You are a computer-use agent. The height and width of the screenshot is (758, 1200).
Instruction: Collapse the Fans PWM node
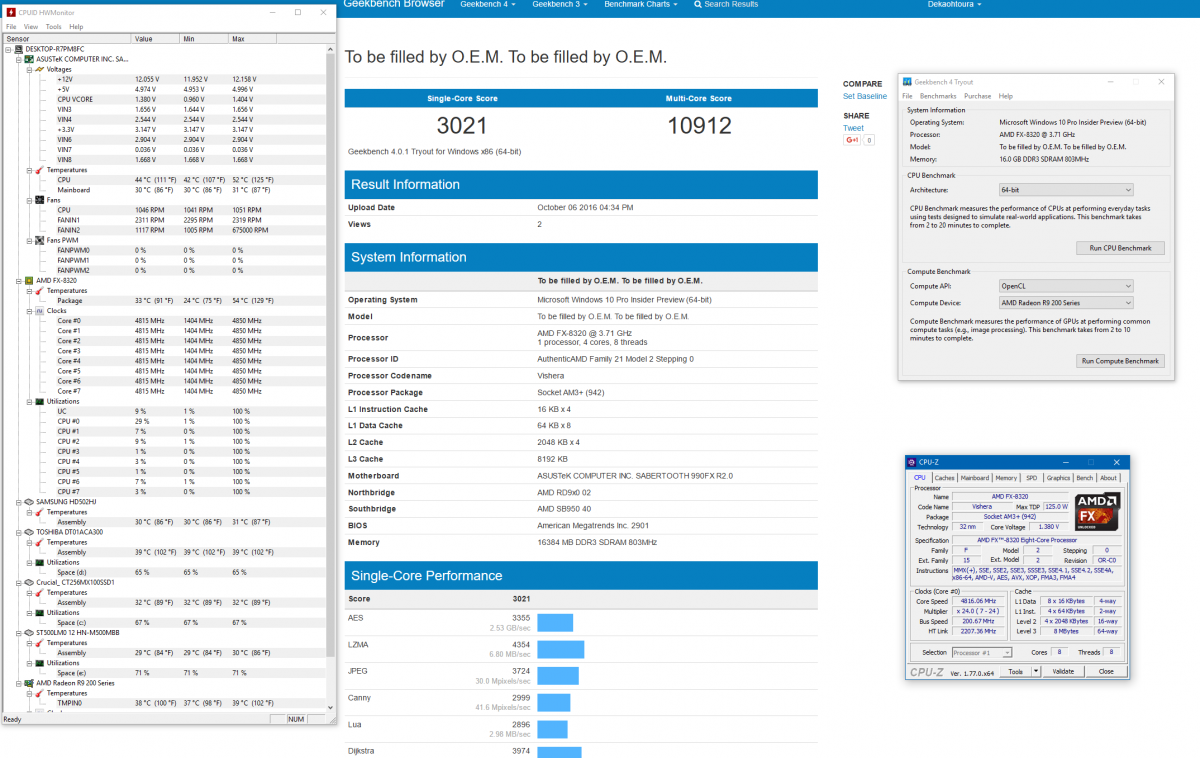29,240
